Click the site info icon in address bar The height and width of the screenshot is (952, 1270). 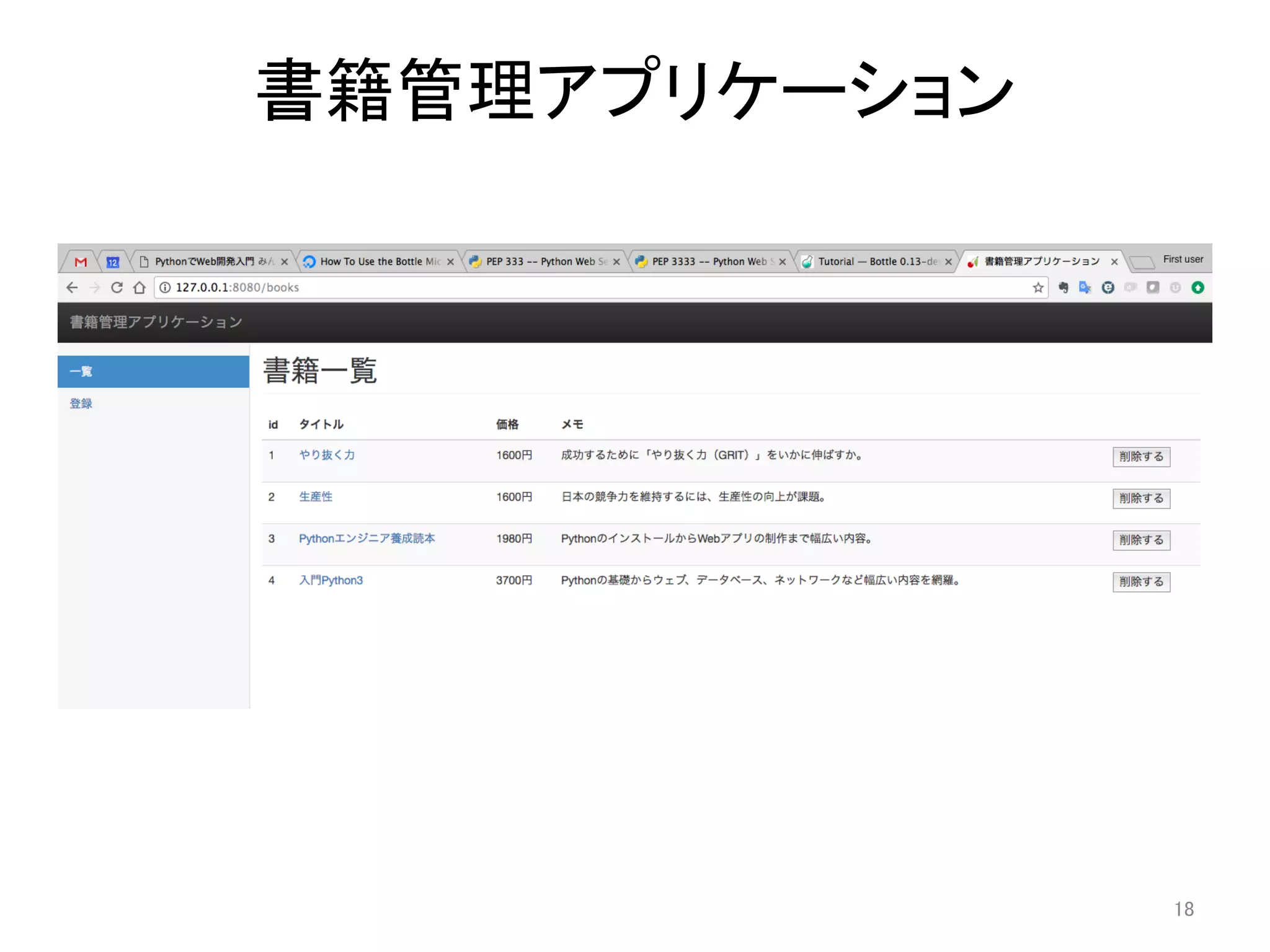(x=165, y=288)
